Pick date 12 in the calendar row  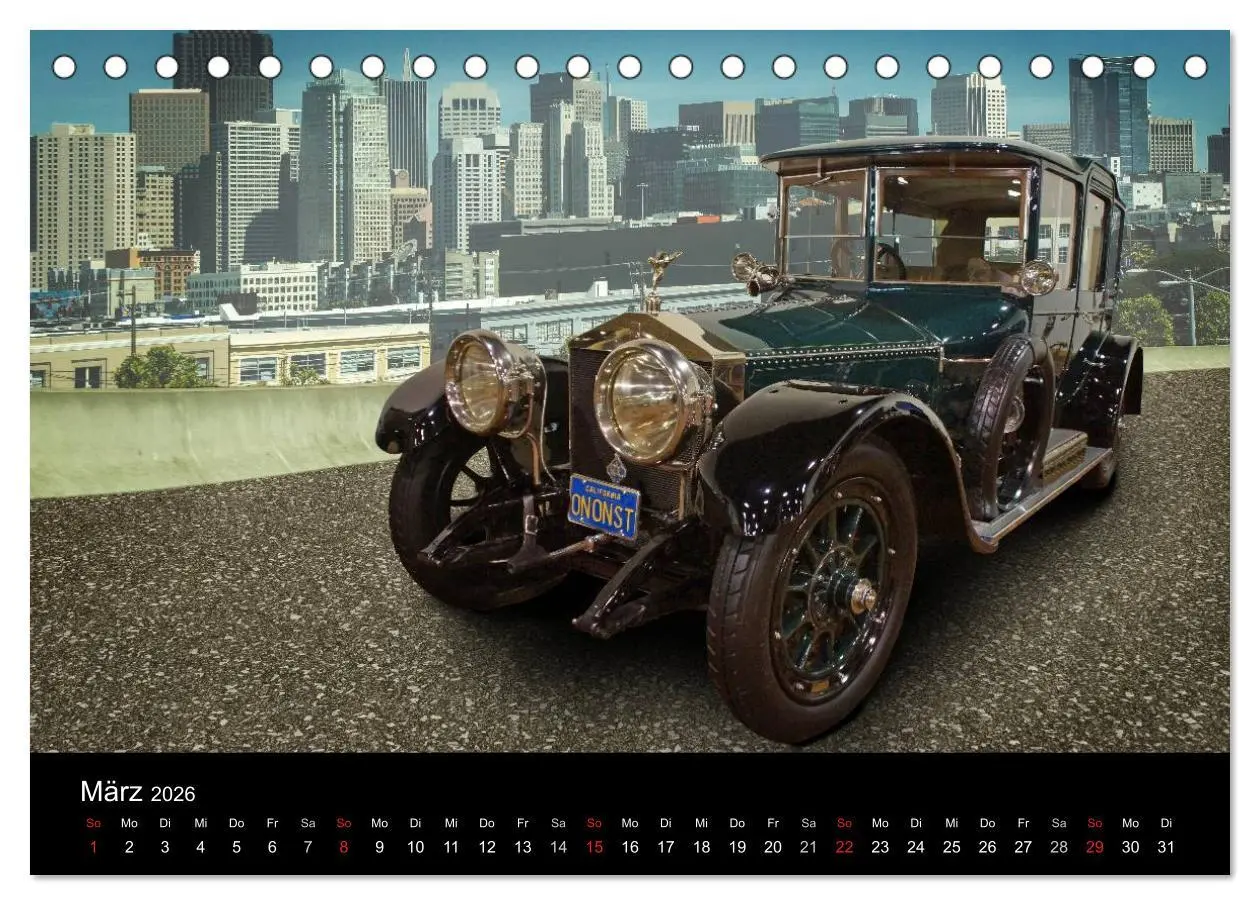487,847
